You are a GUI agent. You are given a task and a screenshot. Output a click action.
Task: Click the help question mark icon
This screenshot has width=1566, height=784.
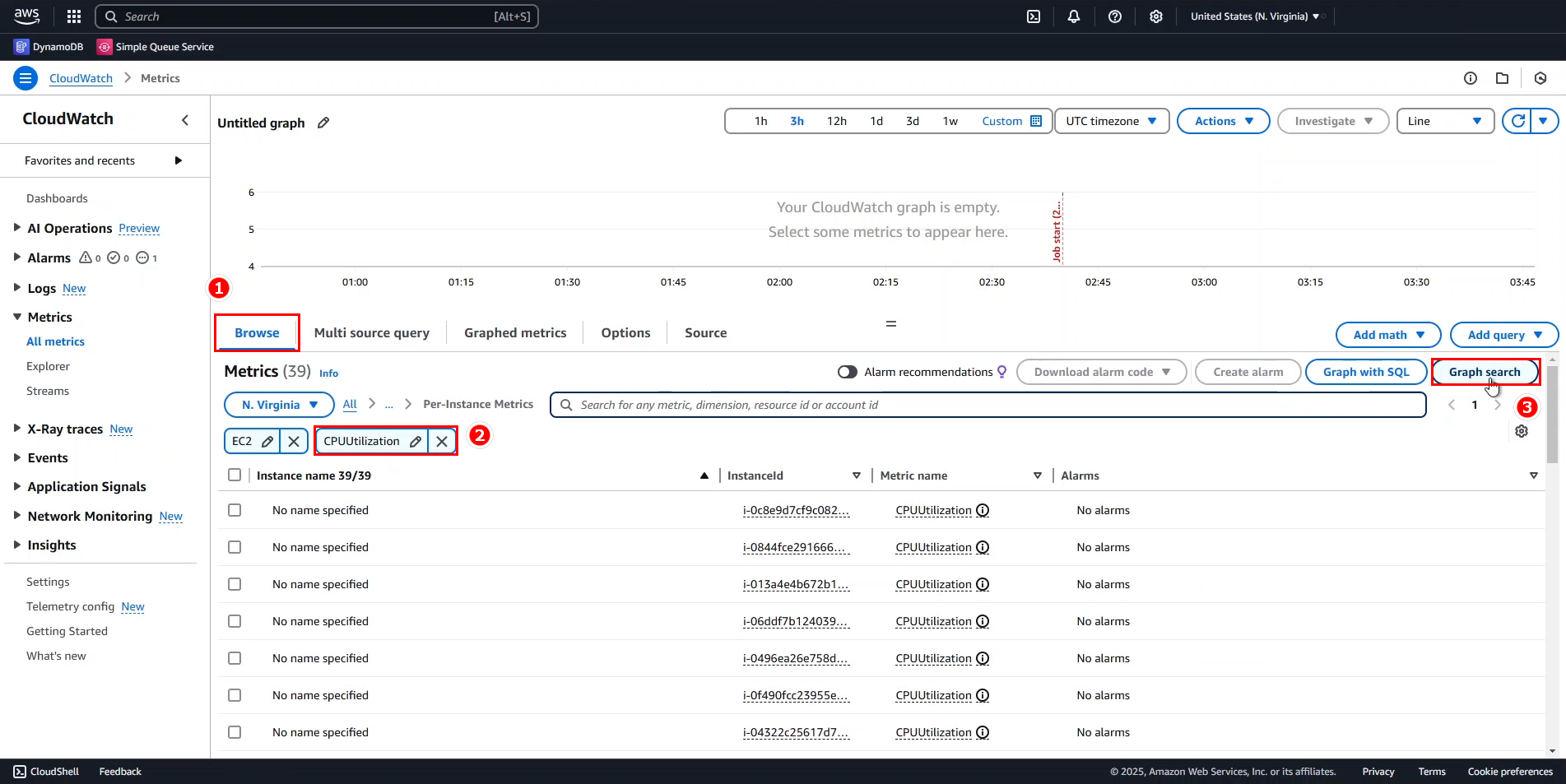pos(1115,16)
